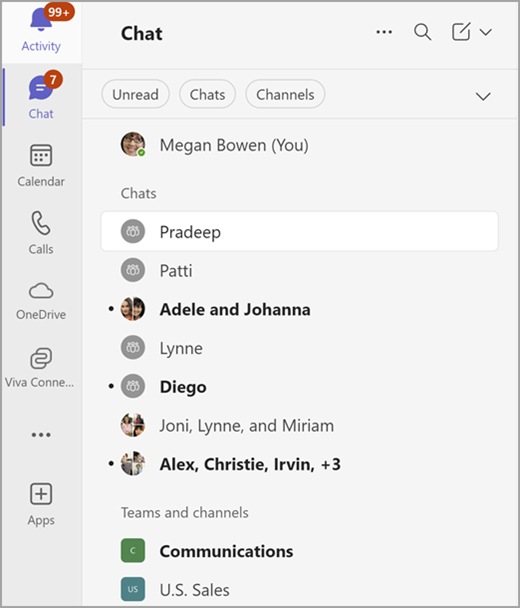Screen dimensions: 520x608
Task: Expand the new chat options chevron
Action: [485, 32]
